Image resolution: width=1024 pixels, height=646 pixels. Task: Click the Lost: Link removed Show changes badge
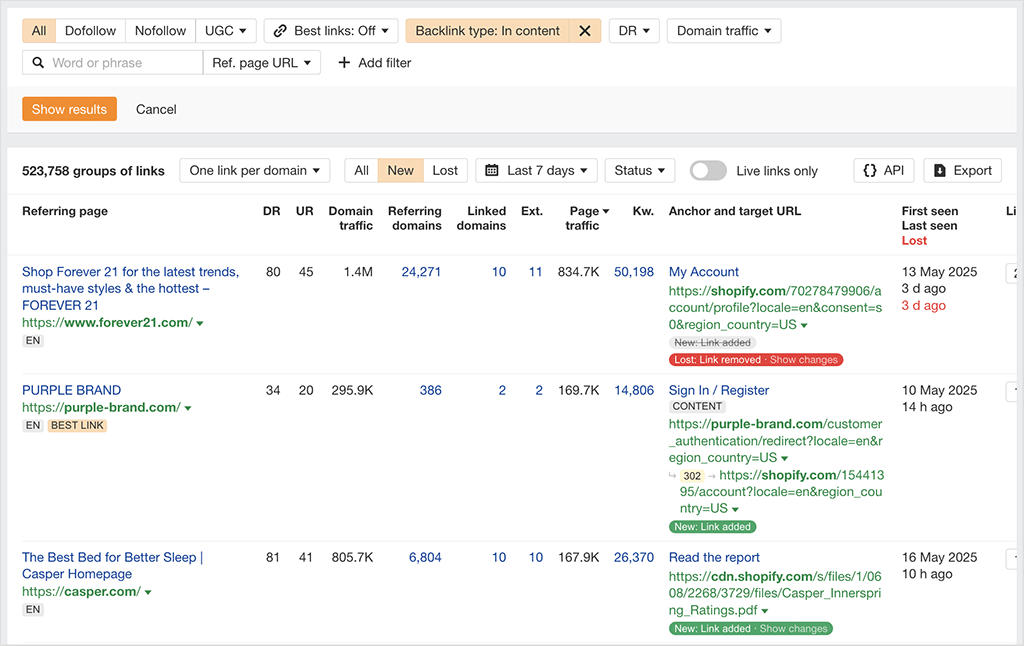(756, 360)
